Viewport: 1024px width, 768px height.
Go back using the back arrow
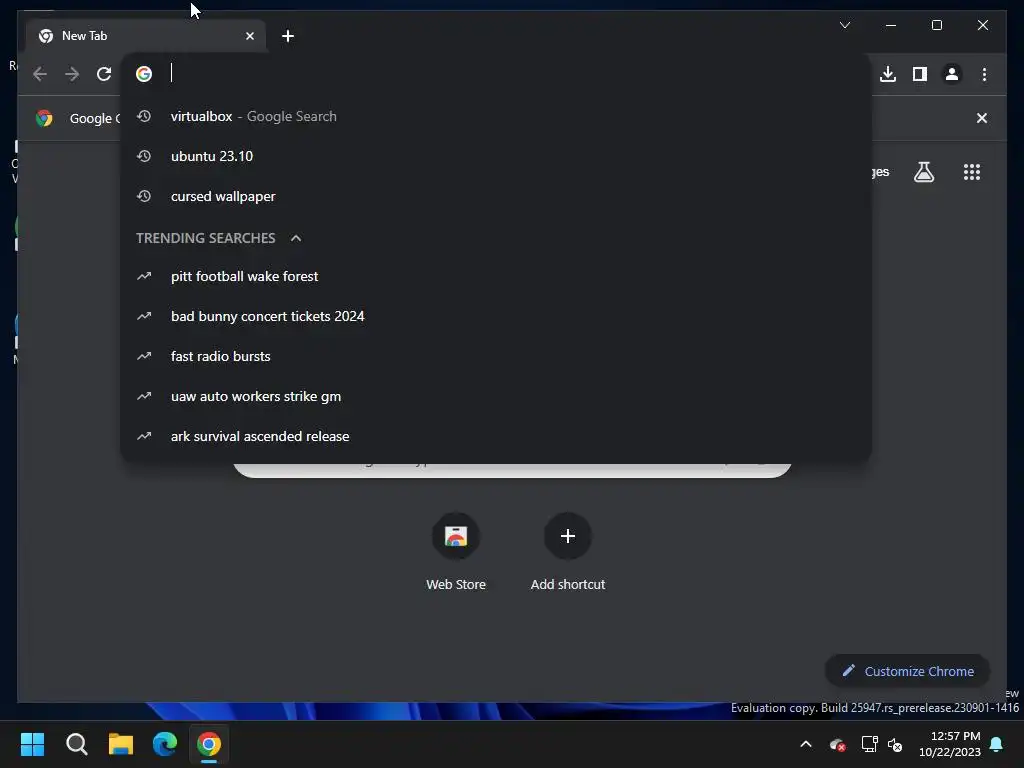[40, 74]
